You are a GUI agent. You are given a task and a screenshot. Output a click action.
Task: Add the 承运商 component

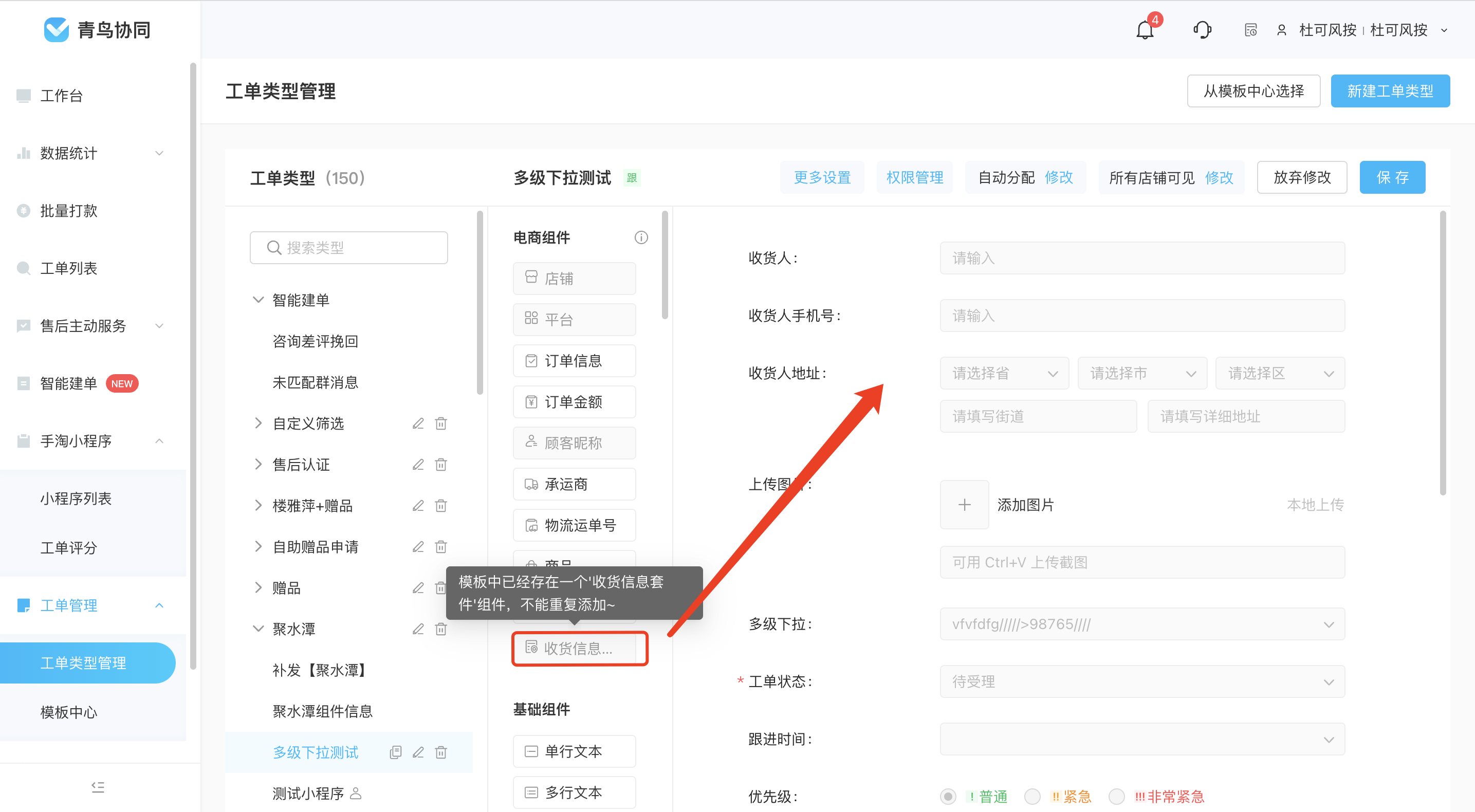[x=574, y=485]
